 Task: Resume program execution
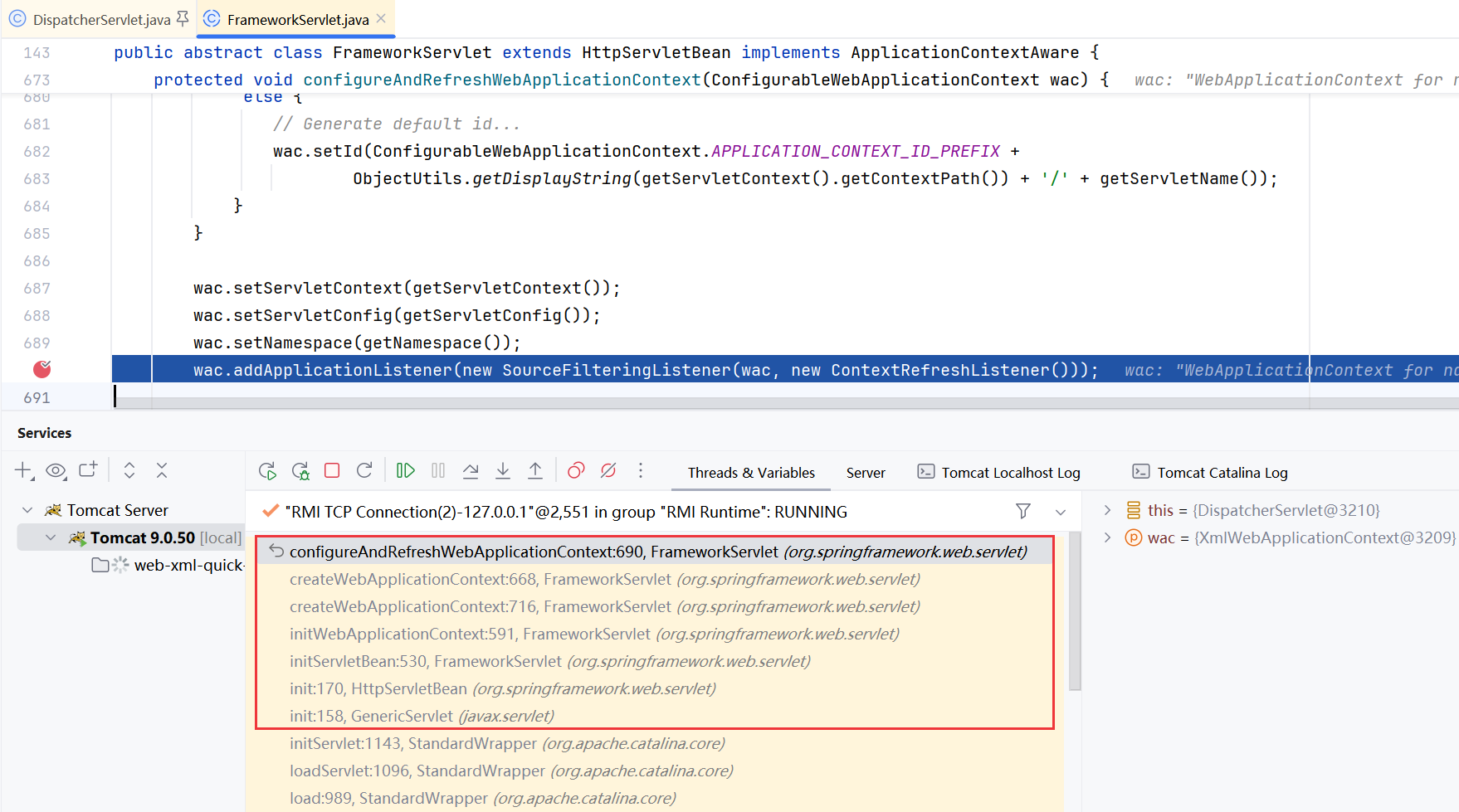click(x=406, y=470)
